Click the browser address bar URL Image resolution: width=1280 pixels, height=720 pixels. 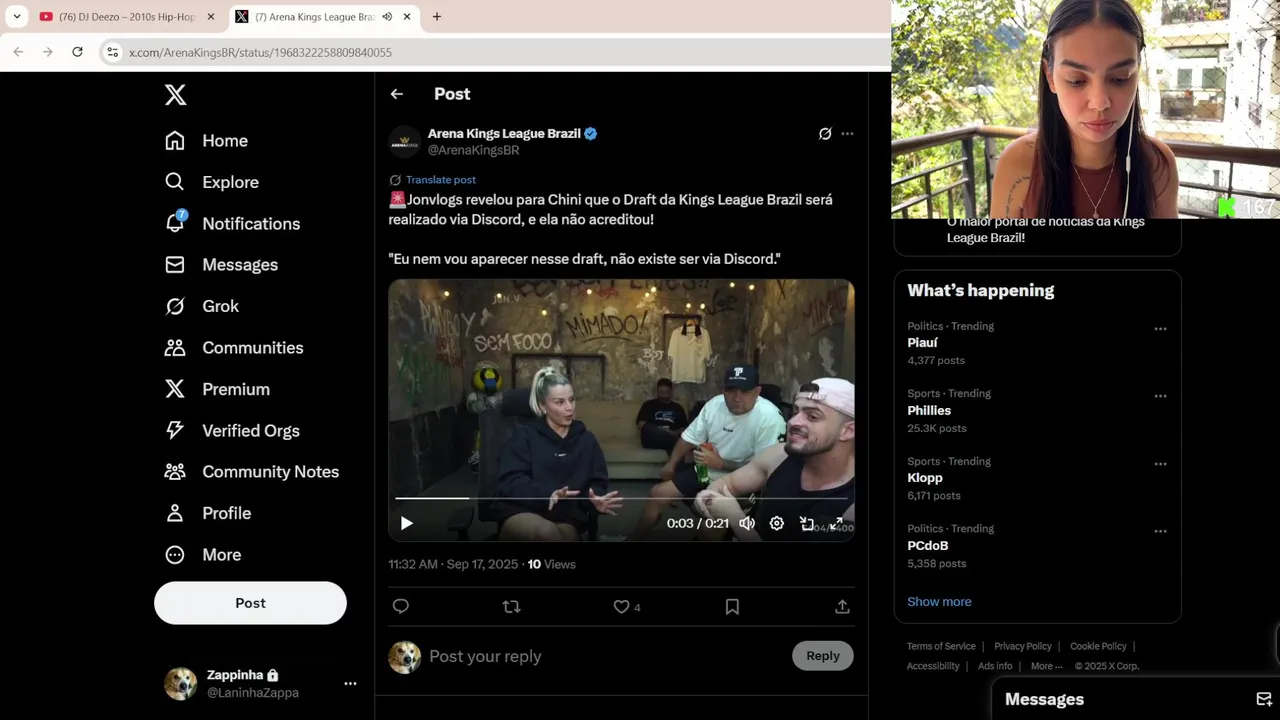point(260,52)
